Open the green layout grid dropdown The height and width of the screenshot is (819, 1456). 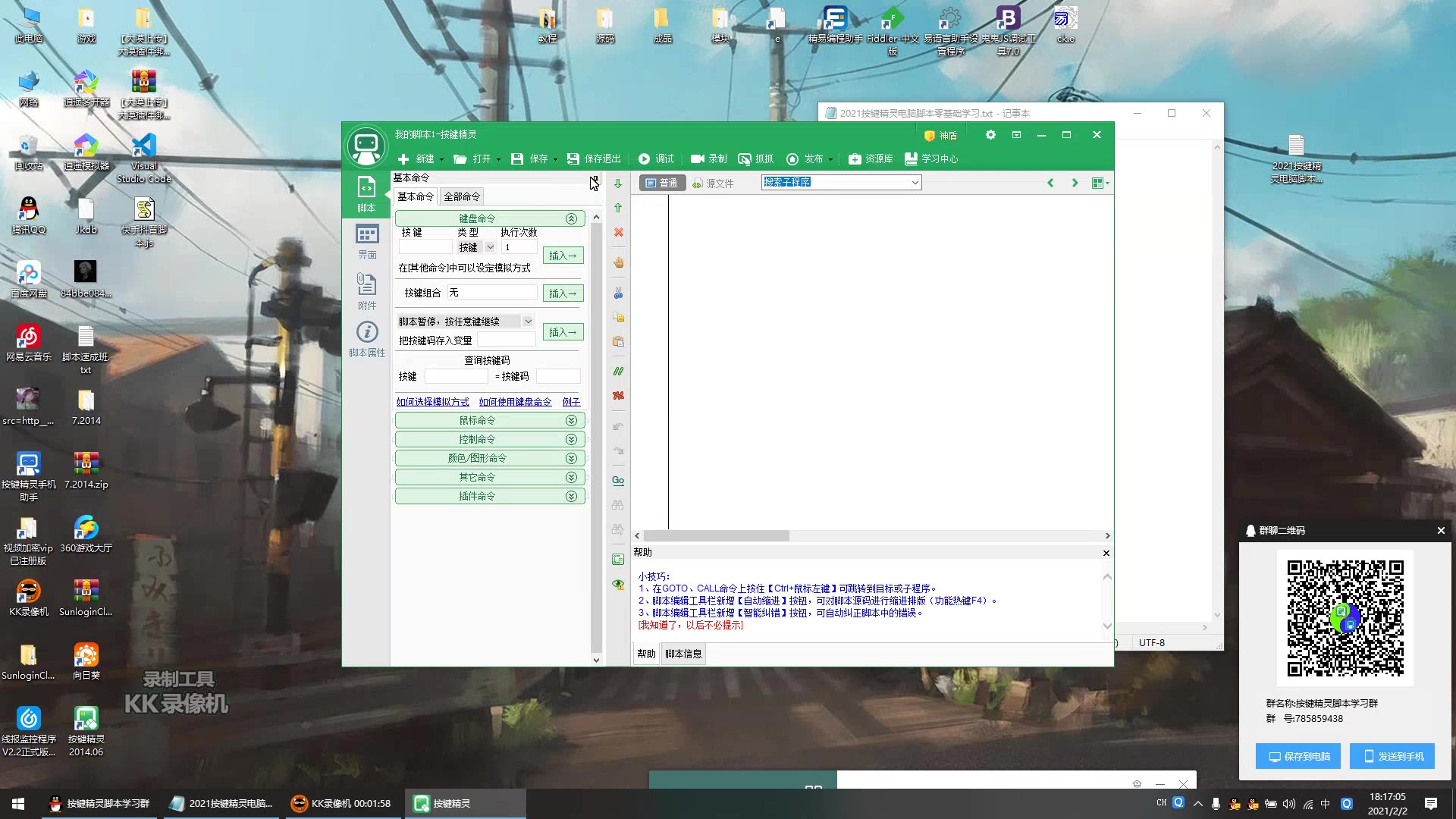coord(1100,183)
